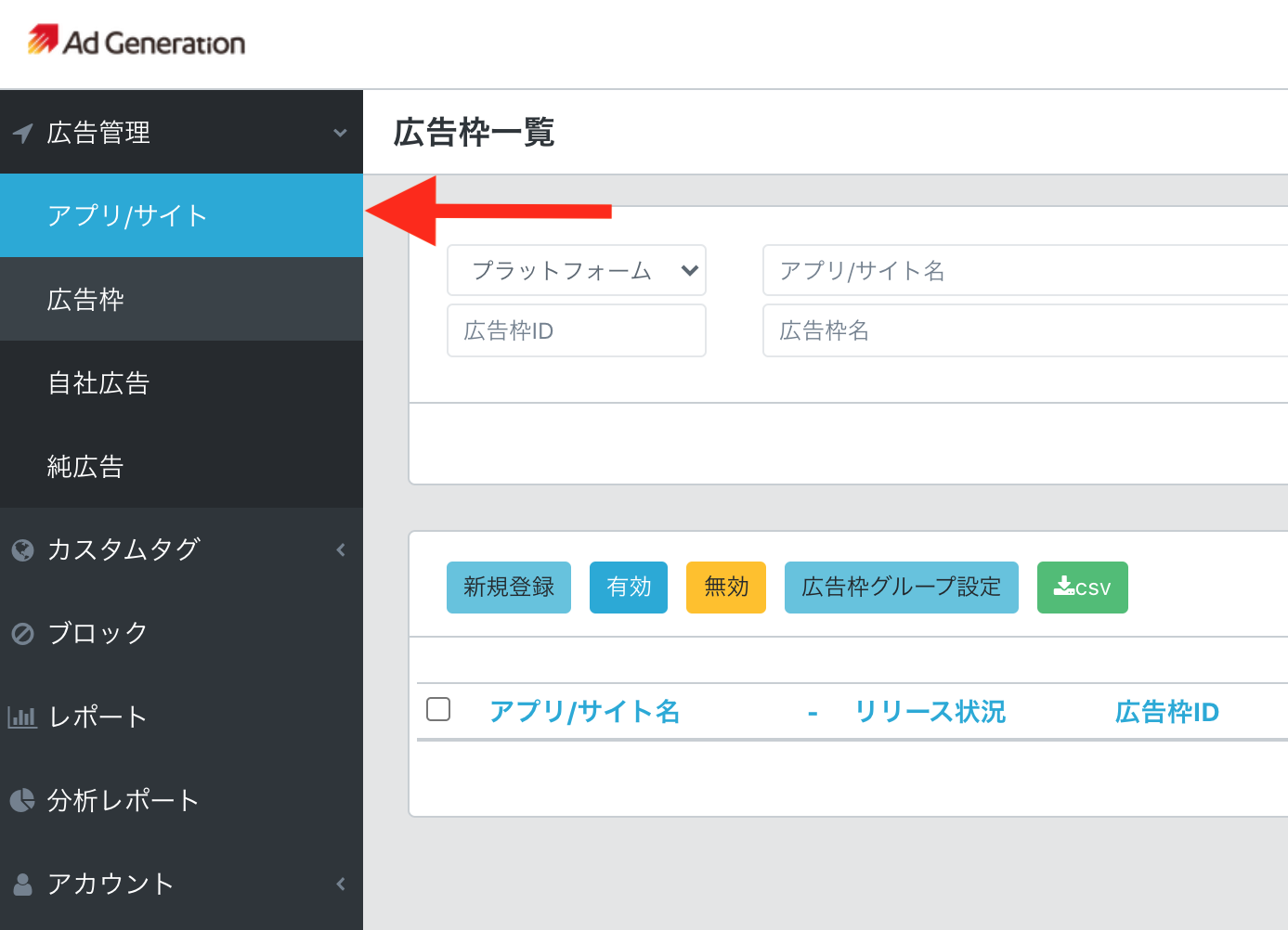This screenshot has height=930, width=1288.
Task: Click the block icon beside ブロック
Action: click(22, 633)
